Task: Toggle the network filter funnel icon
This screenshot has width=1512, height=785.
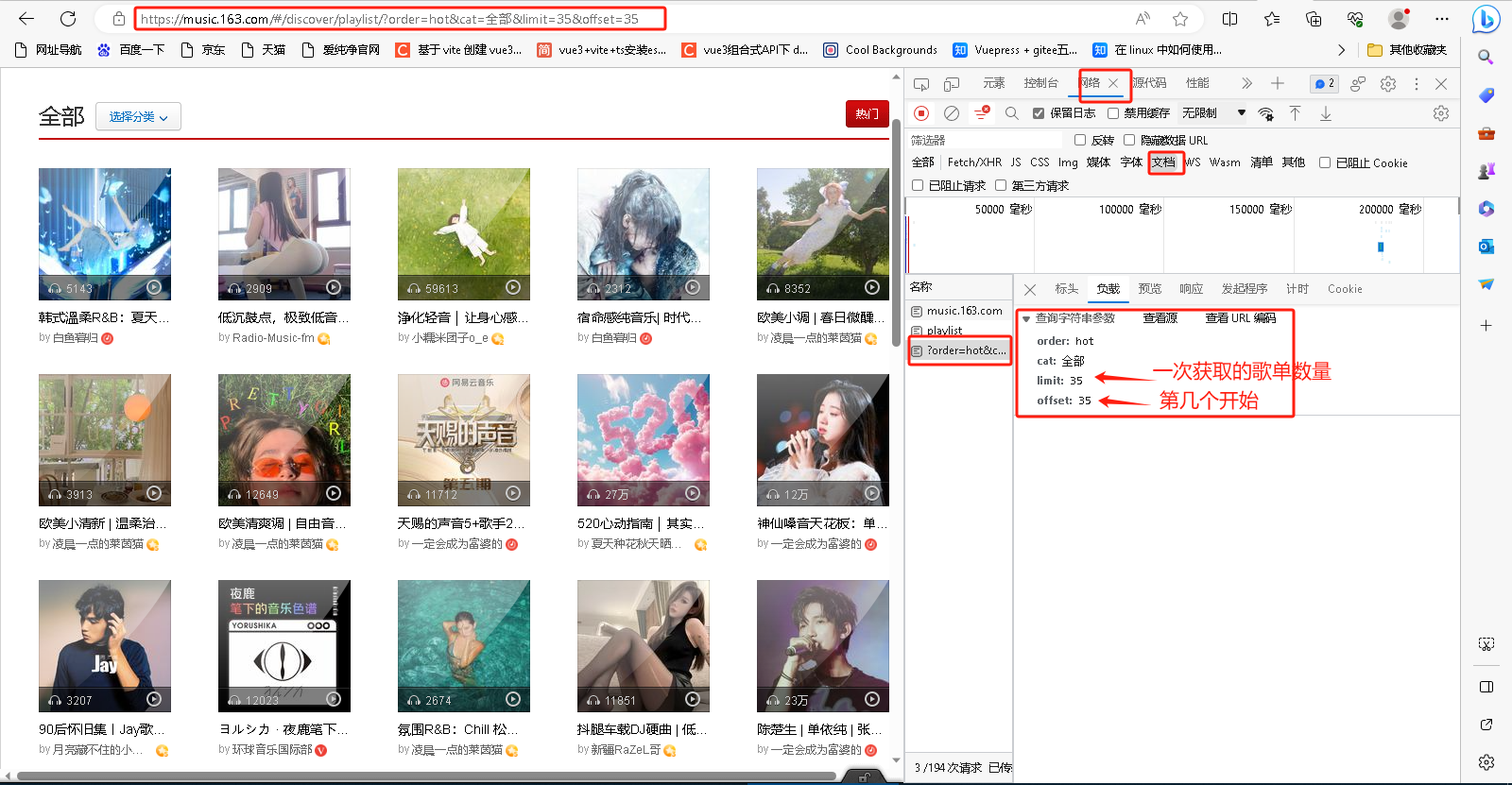Action: pyautogui.click(x=982, y=113)
